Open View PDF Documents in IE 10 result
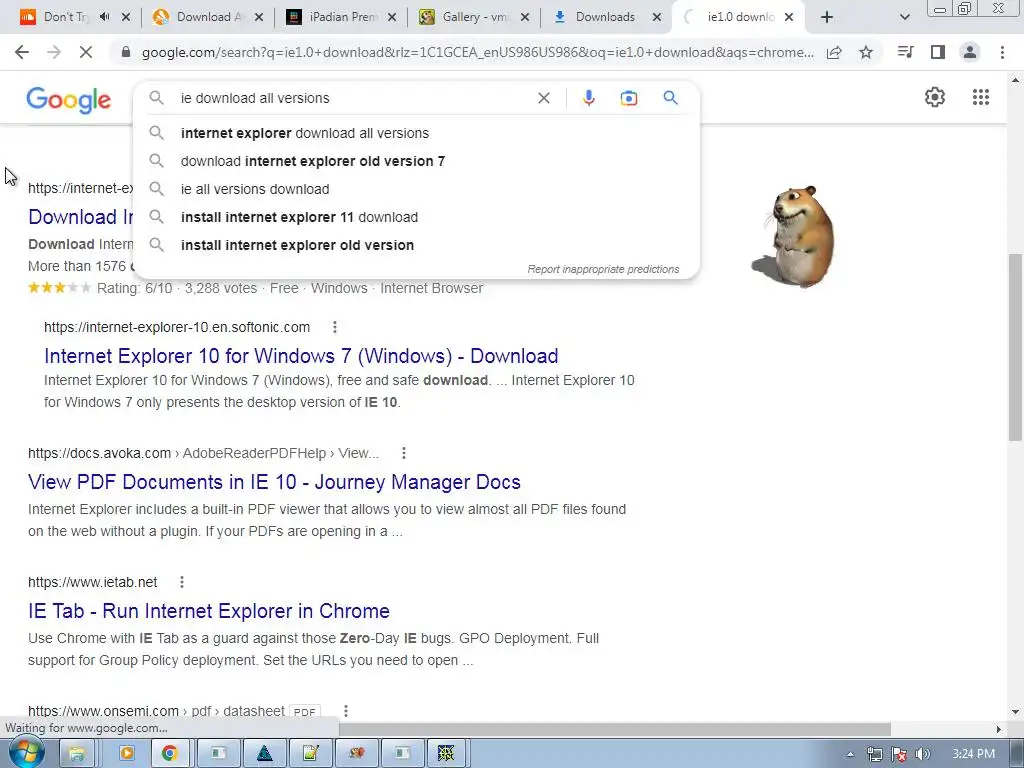Screen dimensions: 1024x768 274,482
